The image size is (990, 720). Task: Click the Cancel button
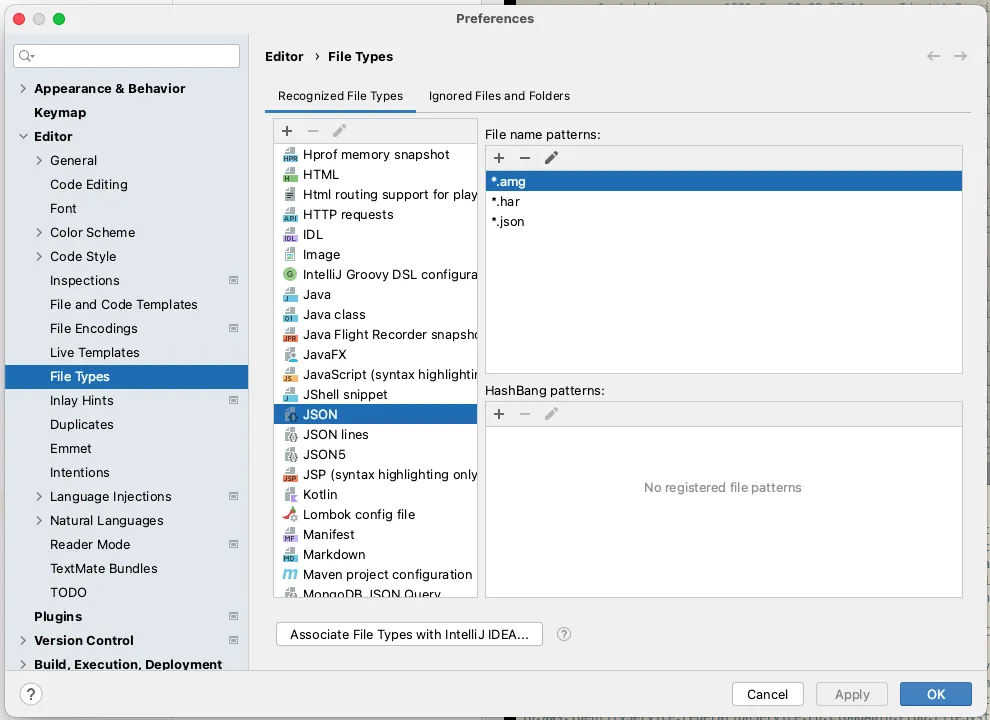tap(767, 694)
